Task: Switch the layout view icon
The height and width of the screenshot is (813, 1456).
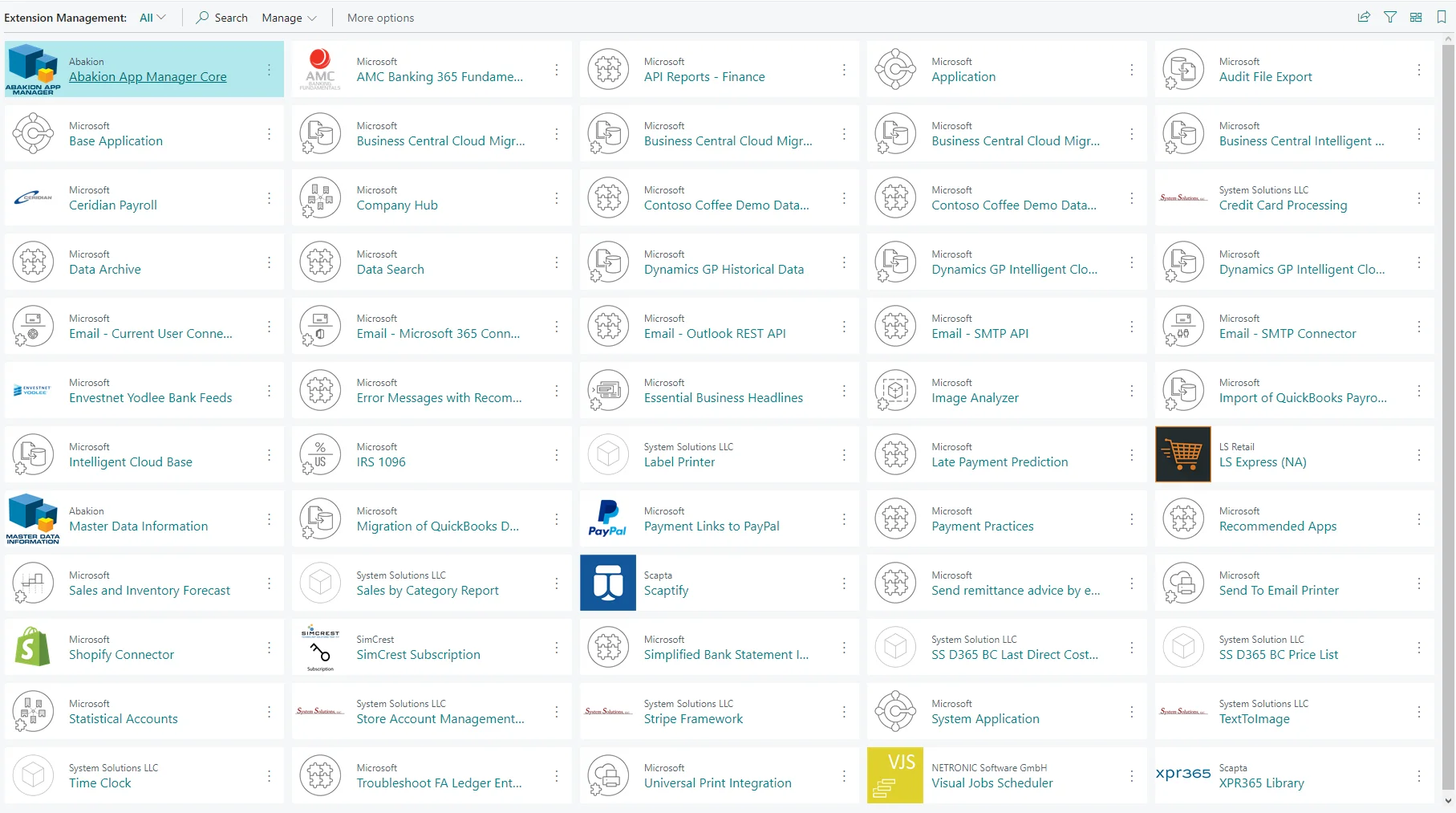Action: [x=1416, y=17]
